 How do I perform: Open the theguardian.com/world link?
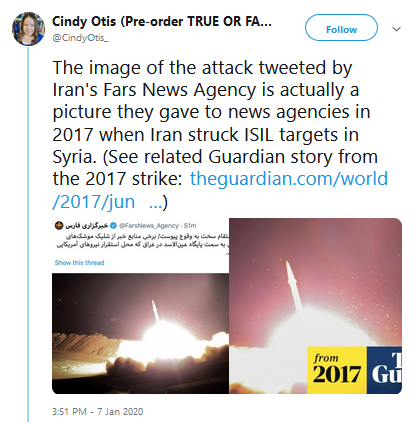click(289, 179)
